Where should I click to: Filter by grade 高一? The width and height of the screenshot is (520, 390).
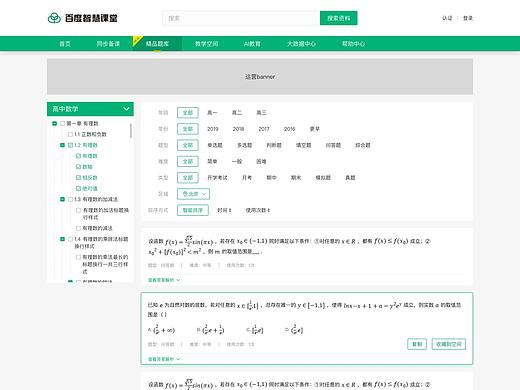[212, 113]
